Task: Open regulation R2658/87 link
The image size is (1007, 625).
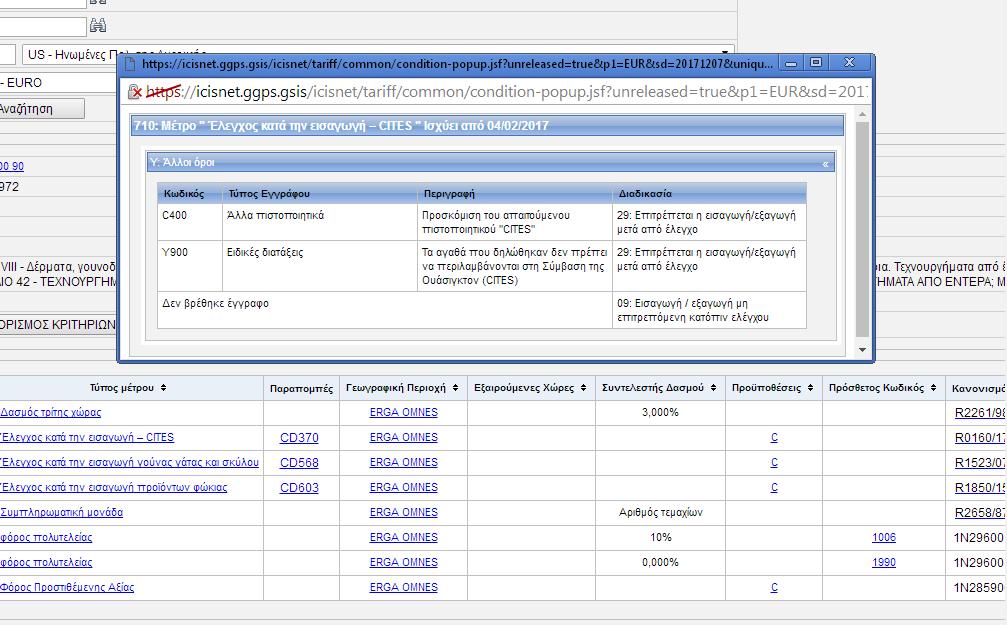Action: click(981, 513)
